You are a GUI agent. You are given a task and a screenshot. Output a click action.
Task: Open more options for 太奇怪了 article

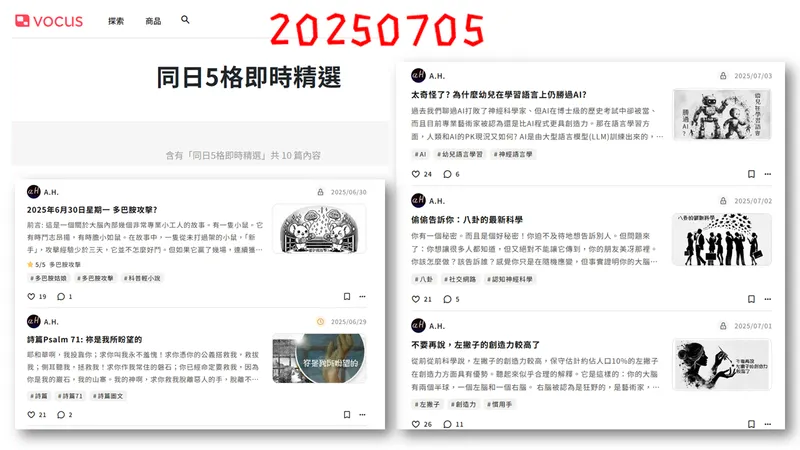click(767, 174)
